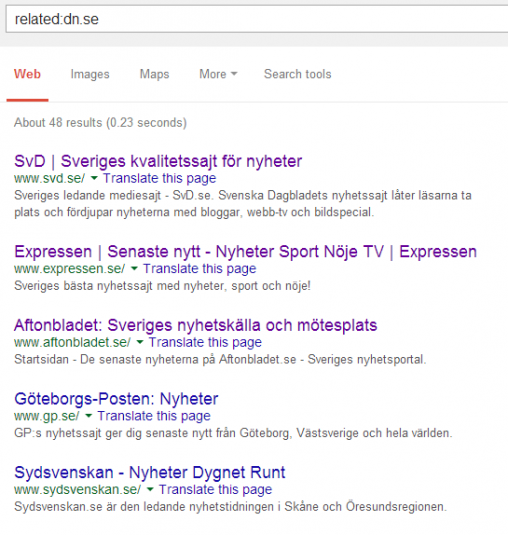
Task: Open Aftonbladet Sveriges nyhetskälla result
Action: coord(195,325)
